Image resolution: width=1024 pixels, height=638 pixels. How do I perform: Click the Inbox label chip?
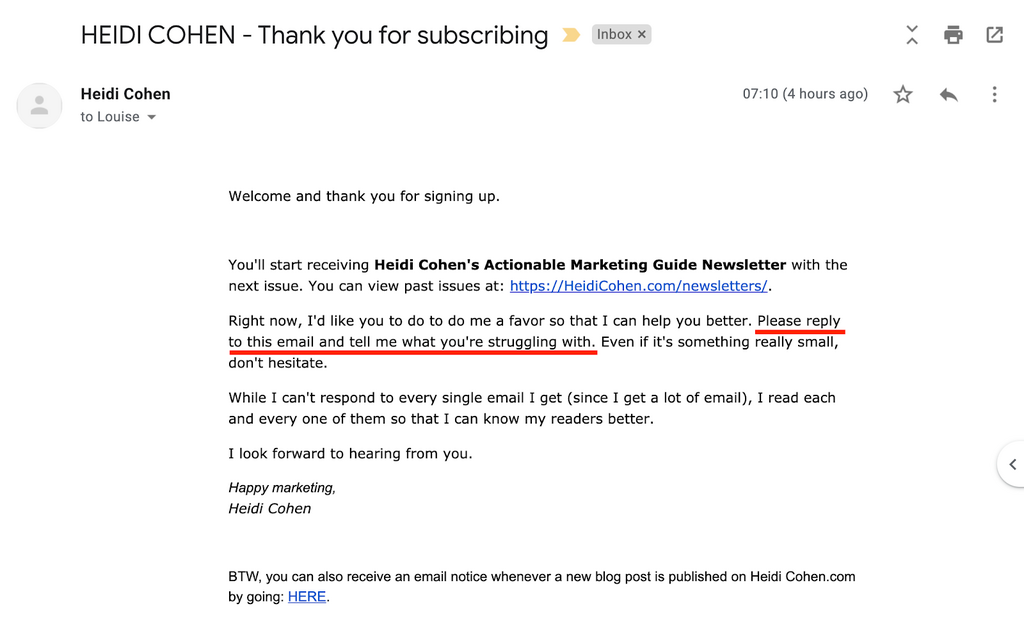(614, 35)
